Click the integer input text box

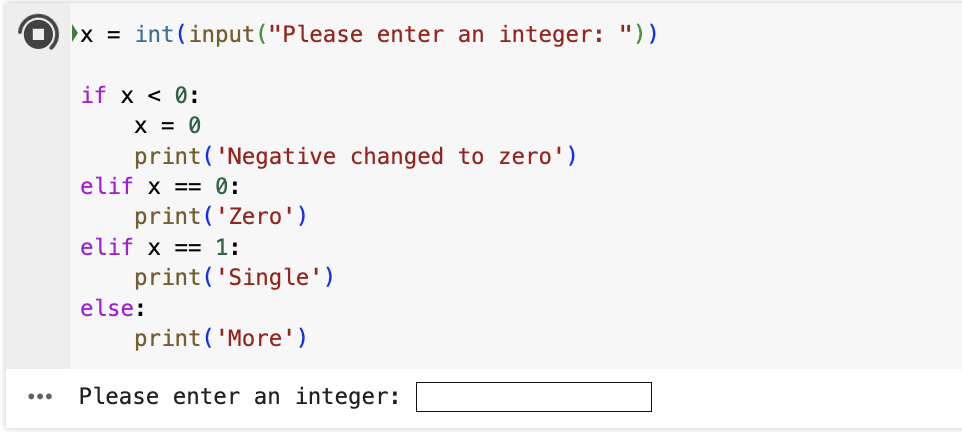pyautogui.click(x=534, y=397)
